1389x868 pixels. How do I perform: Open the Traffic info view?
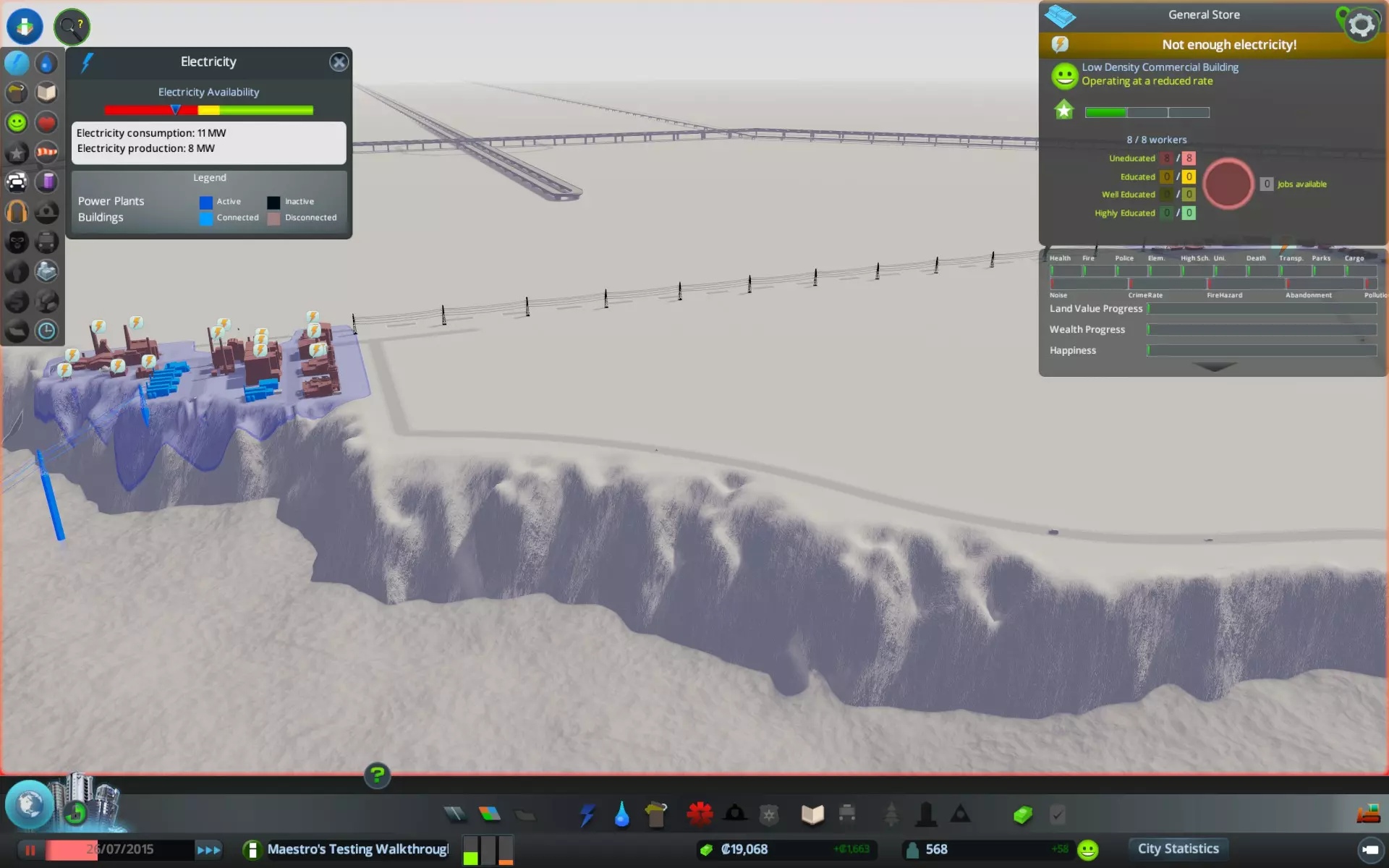point(17,182)
